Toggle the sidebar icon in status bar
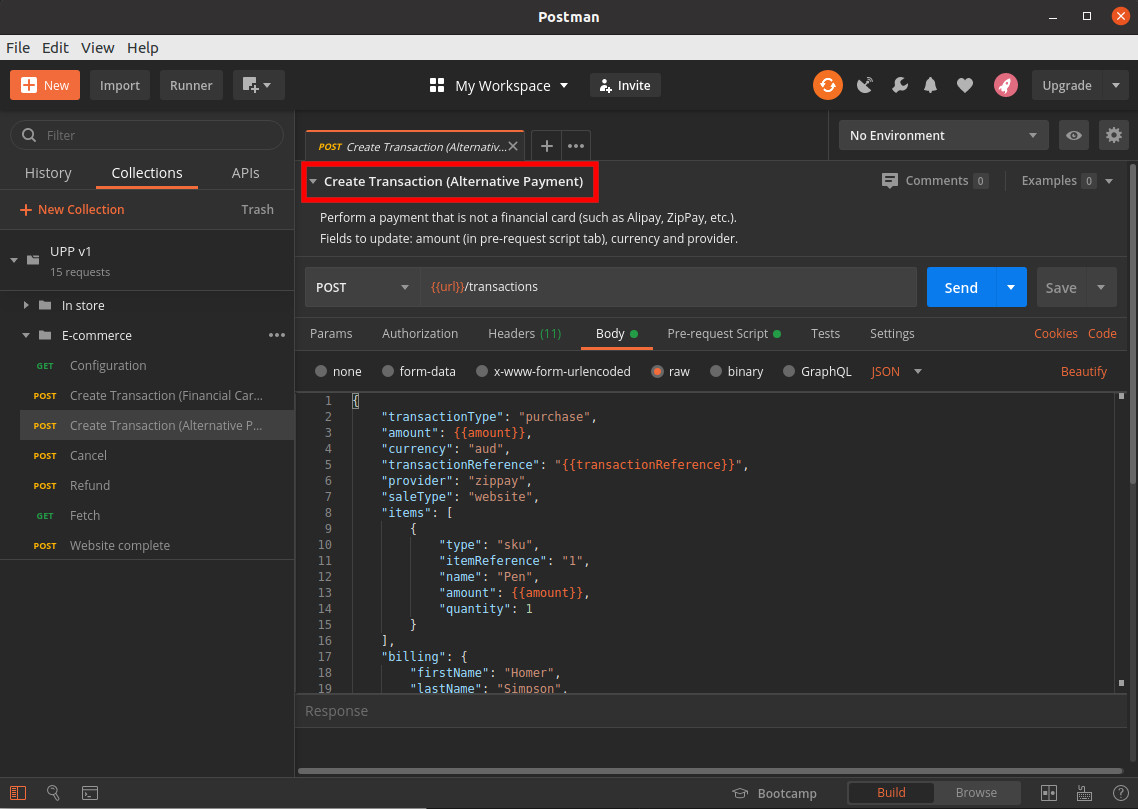Viewport: 1138px width, 809px height. [x=18, y=793]
